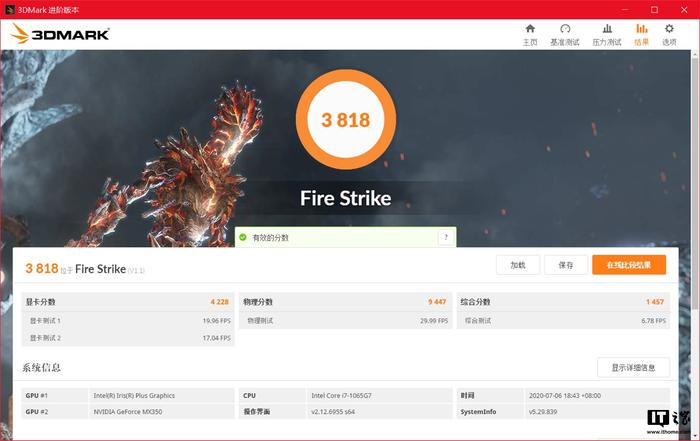700x441 pixels.
Task: Click the Intel(R) Iris(R) Plus Graphics entry
Action: coord(134,395)
